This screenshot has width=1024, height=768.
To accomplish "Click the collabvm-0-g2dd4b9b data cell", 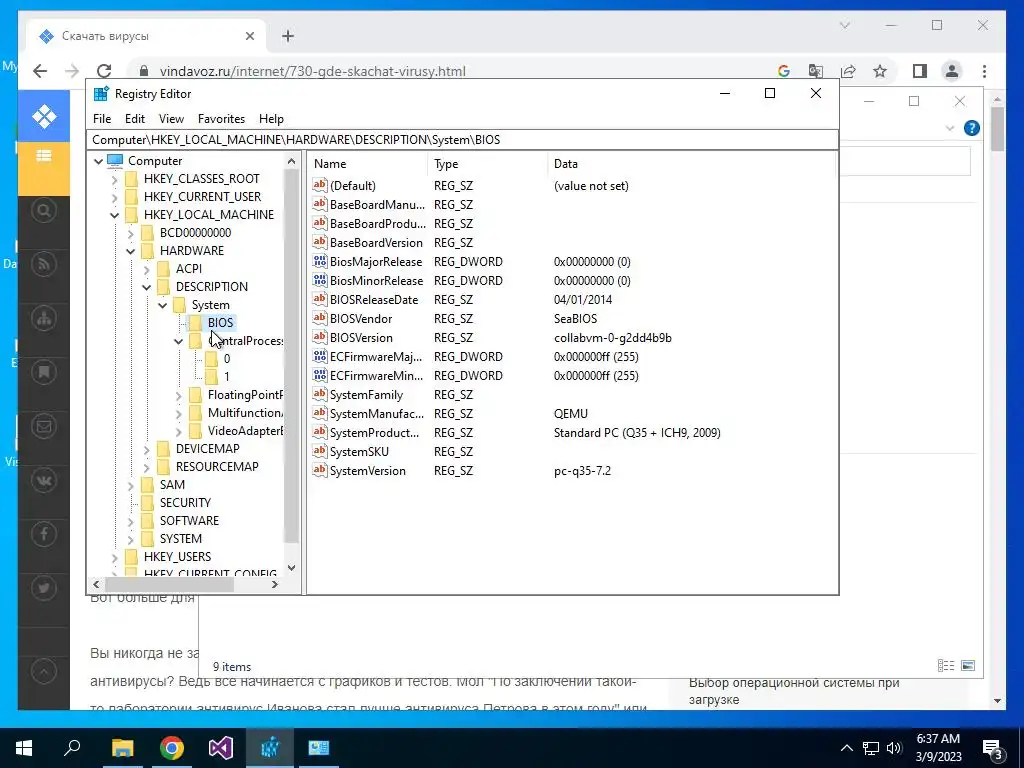I will (613, 338).
